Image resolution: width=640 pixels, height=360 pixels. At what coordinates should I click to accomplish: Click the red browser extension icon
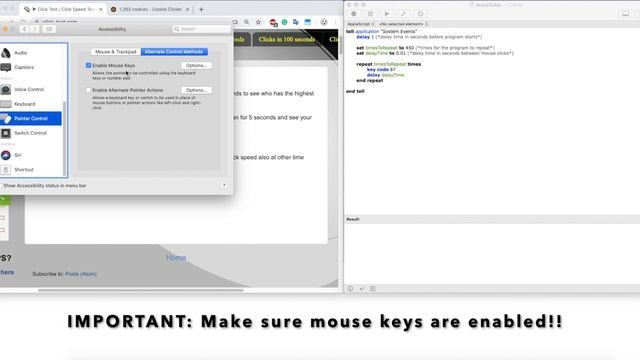pyautogui.click(x=273, y=22)
